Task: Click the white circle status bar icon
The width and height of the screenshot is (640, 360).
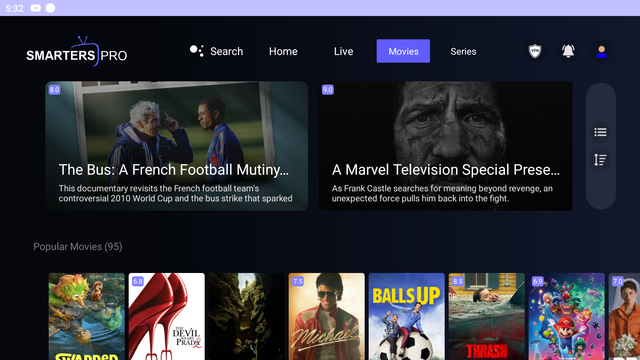Action: click(50, 8)
